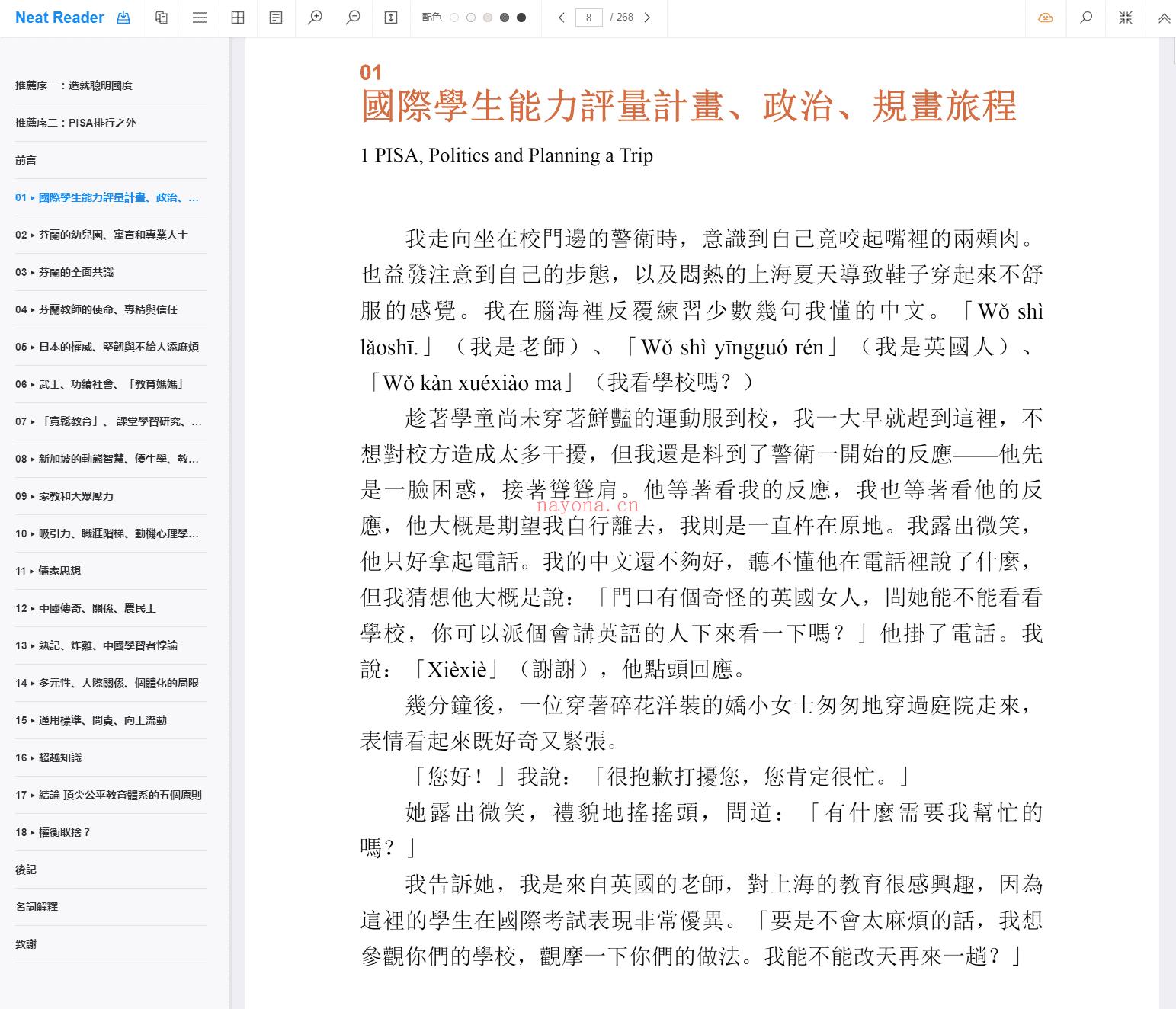The height and width of the screenshot is (1009, 1176).
Task: Open chapter 12 中國傳奇、關係、農民工
Action: [85, 608]
